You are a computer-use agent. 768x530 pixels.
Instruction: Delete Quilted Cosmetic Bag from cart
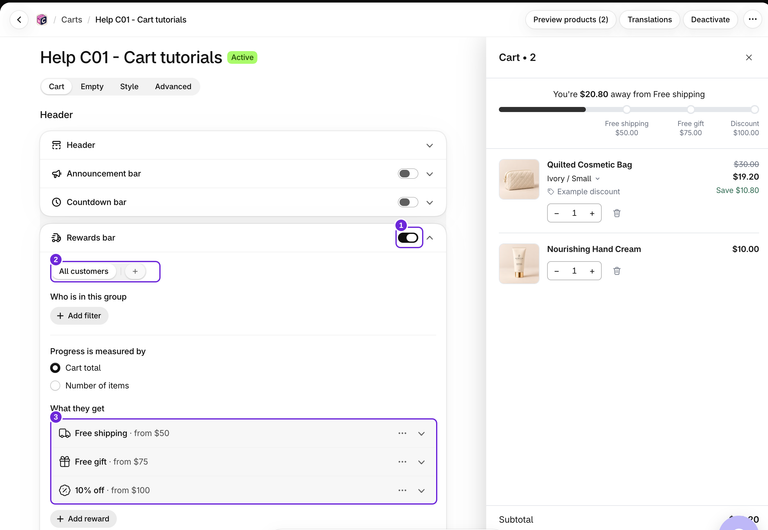(617, 213)
